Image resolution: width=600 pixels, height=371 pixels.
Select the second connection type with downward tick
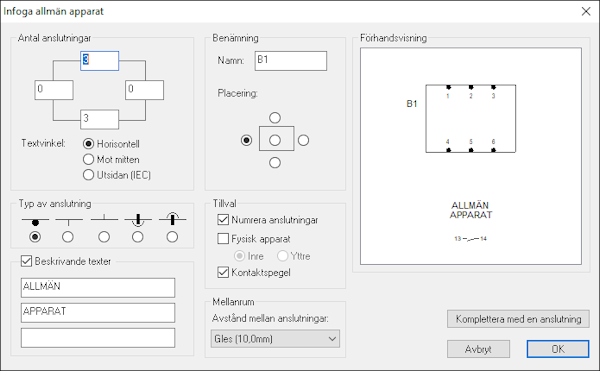68,237
